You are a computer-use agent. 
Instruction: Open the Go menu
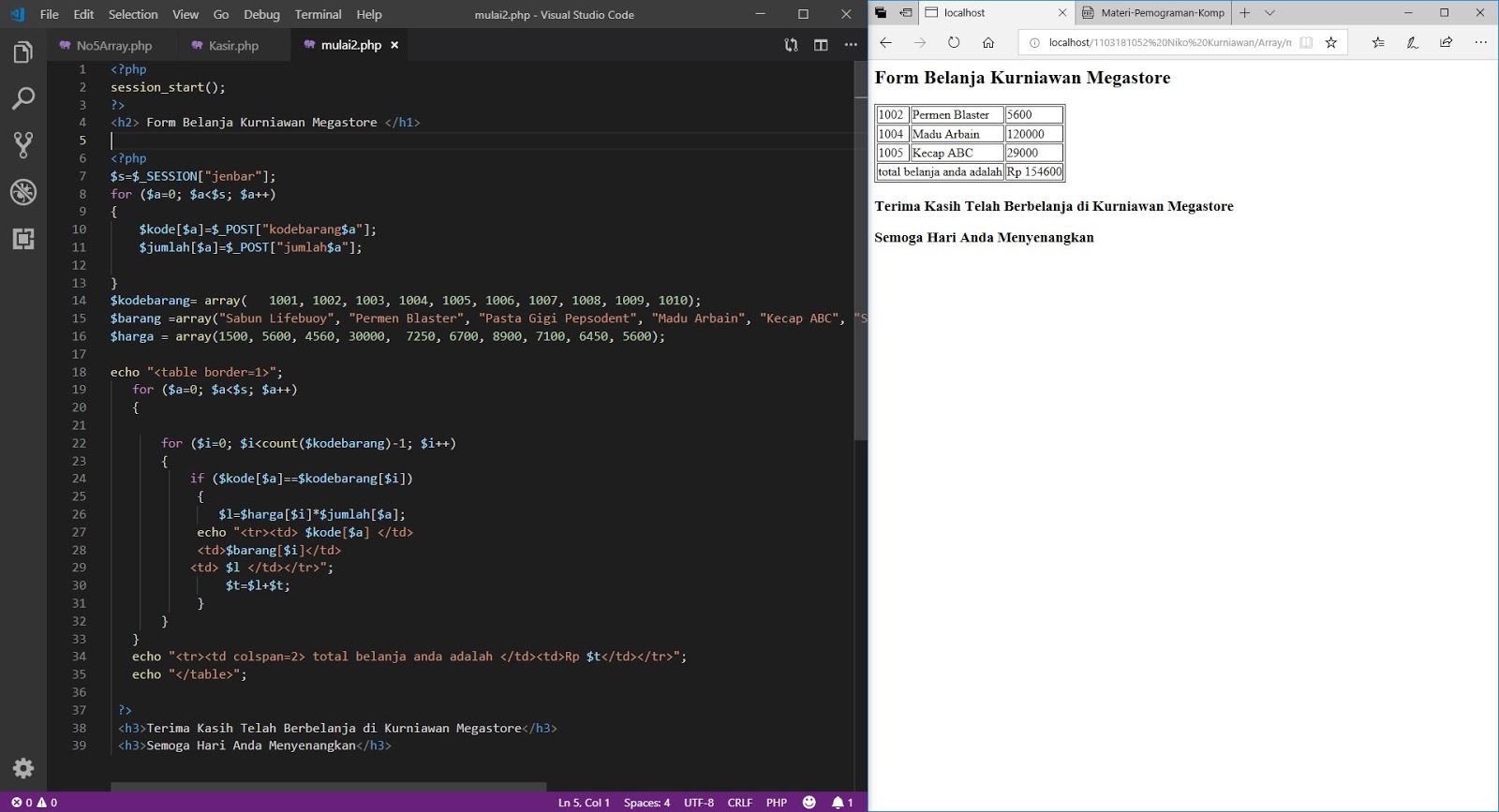point(221,14)
